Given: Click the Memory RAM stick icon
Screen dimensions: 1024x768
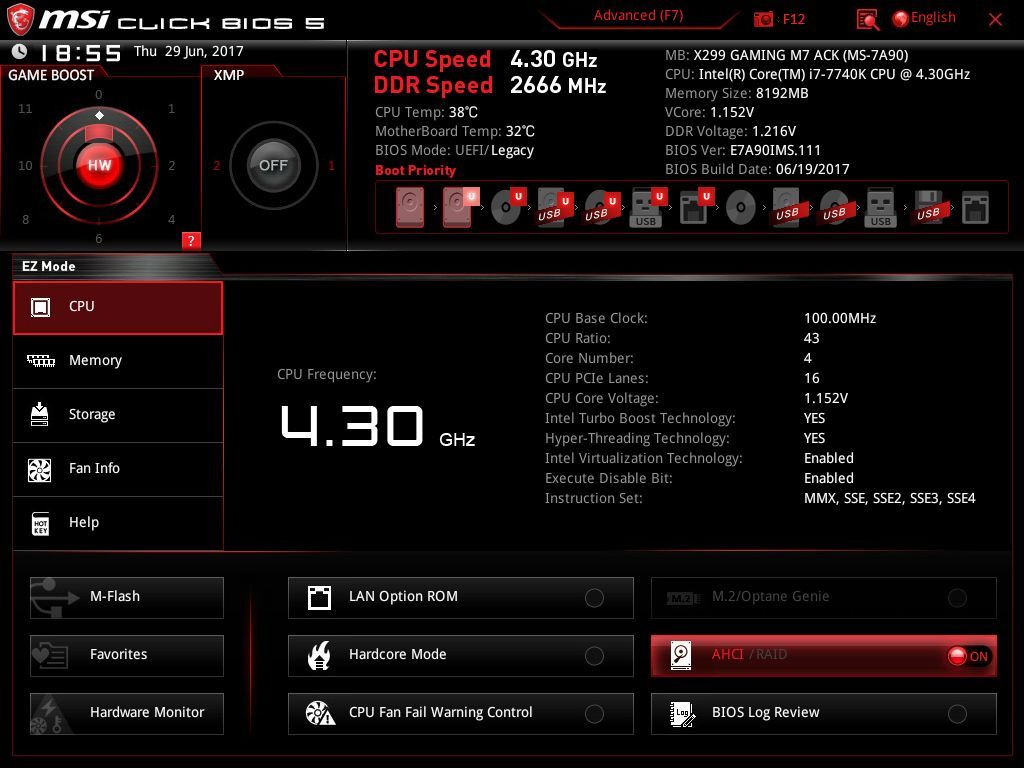Looking at the screenshot, I should [40, 360].
